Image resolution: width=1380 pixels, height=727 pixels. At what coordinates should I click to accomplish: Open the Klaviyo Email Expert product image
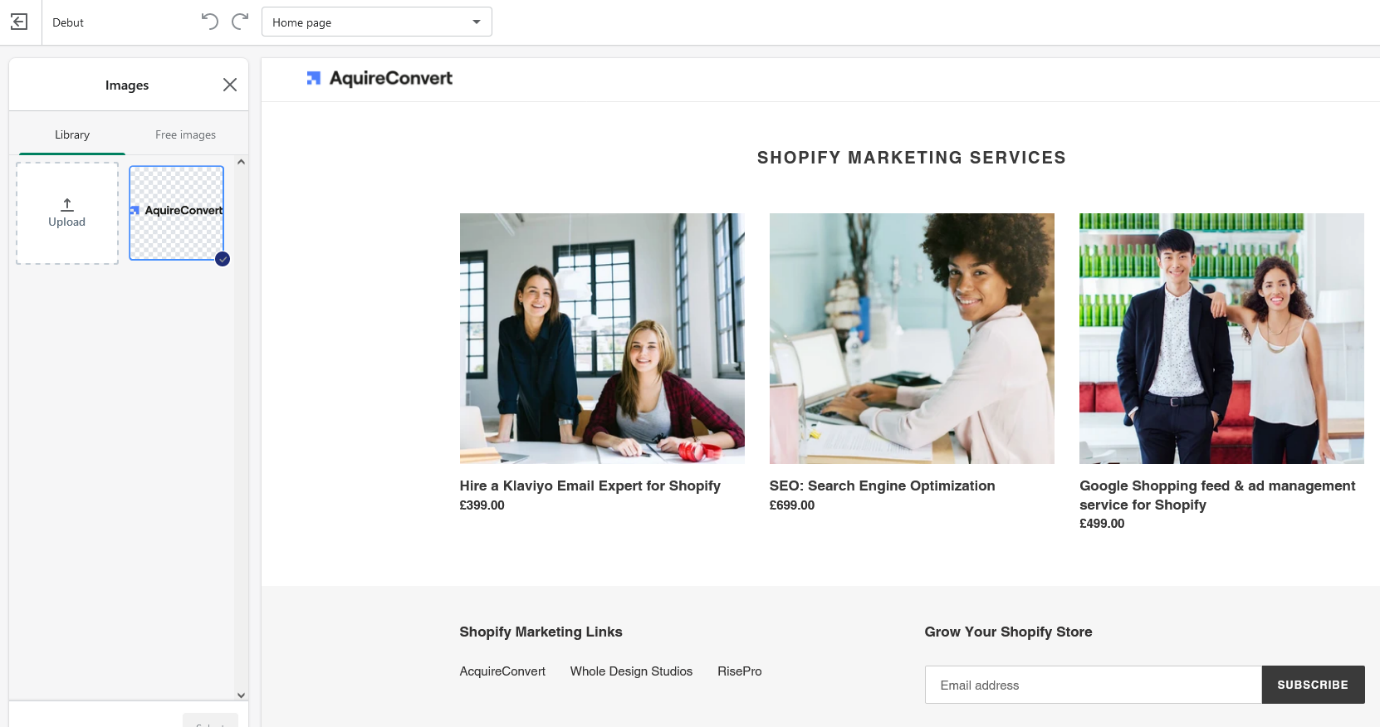(602, 338)
